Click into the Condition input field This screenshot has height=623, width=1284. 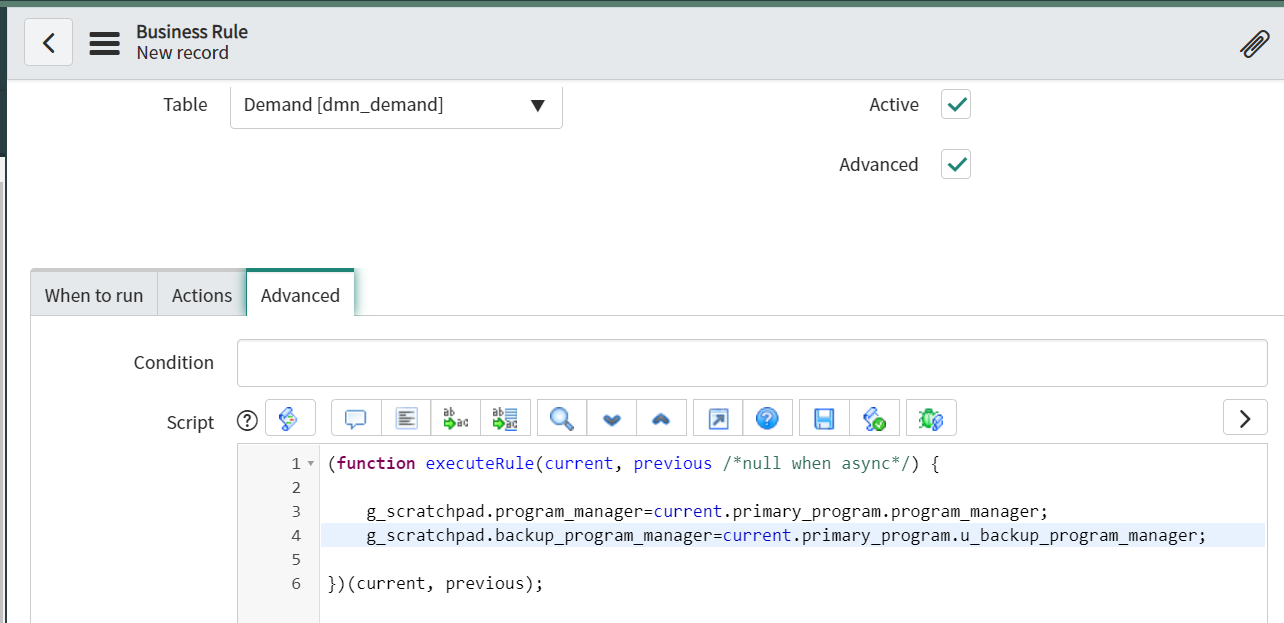(x=751, y=363)
